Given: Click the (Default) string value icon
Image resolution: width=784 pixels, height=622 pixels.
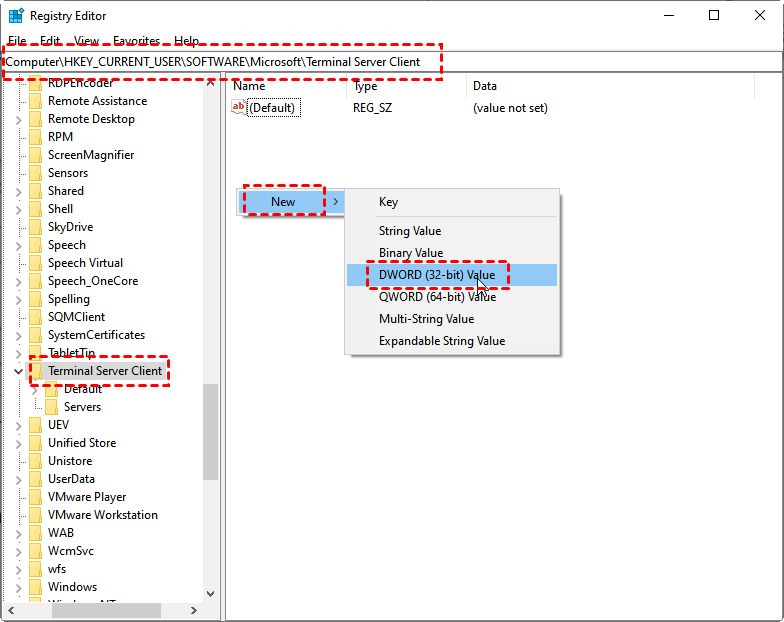Looking at the screenshot, I should point(239,108).
